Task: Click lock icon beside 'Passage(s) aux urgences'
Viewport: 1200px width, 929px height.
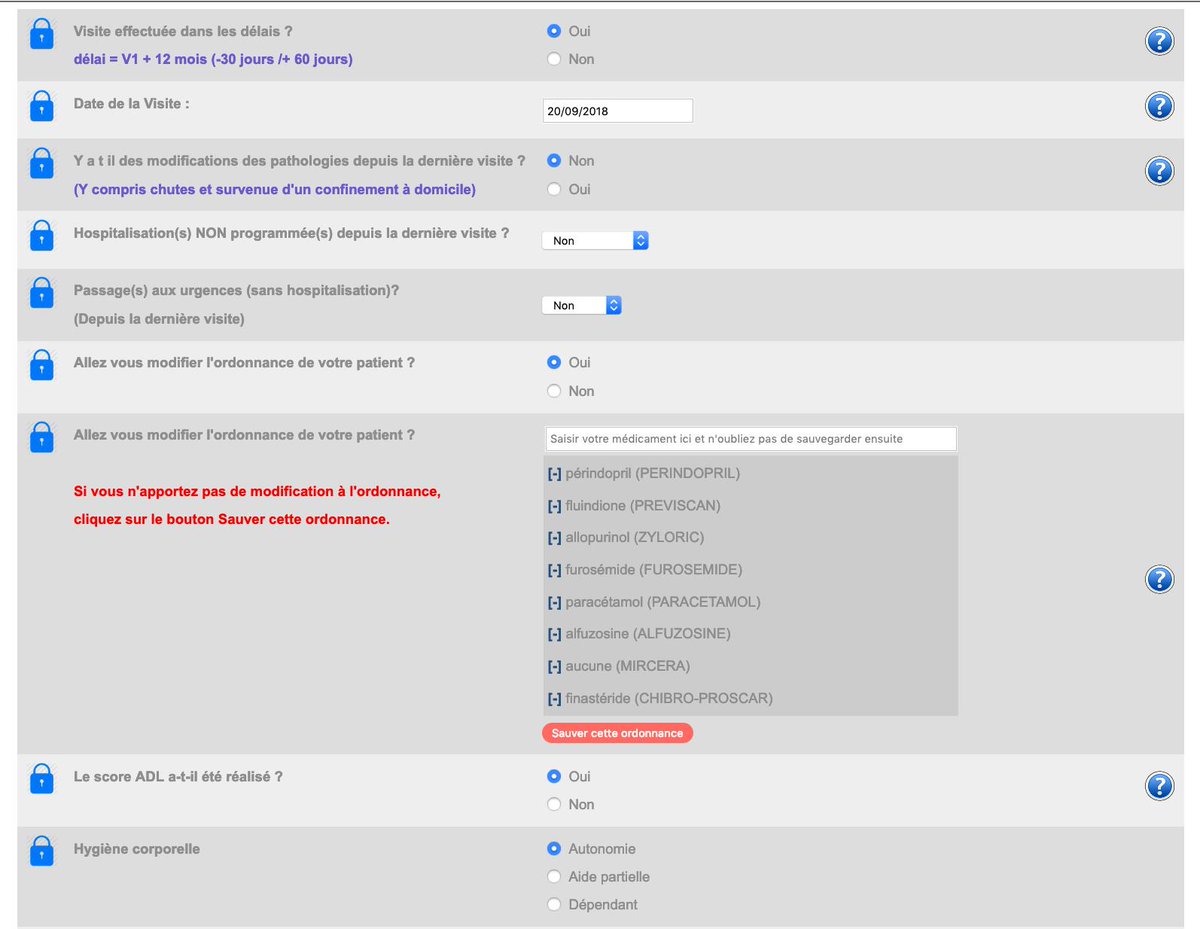Action: [41, 293]
